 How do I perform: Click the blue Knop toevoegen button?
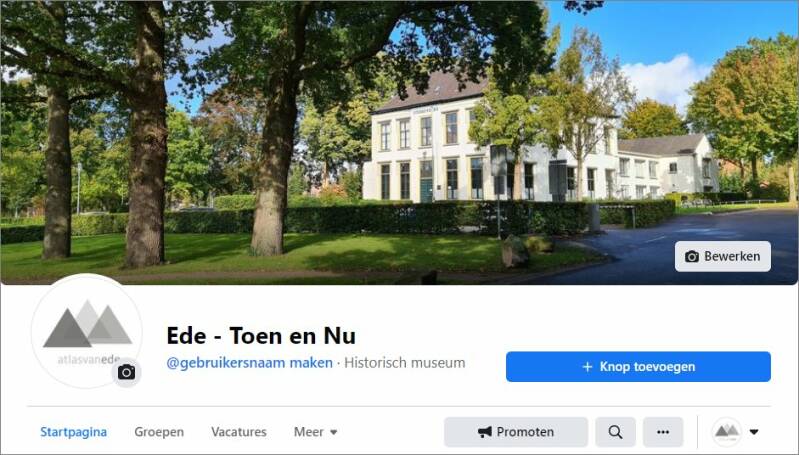(638, 366)
